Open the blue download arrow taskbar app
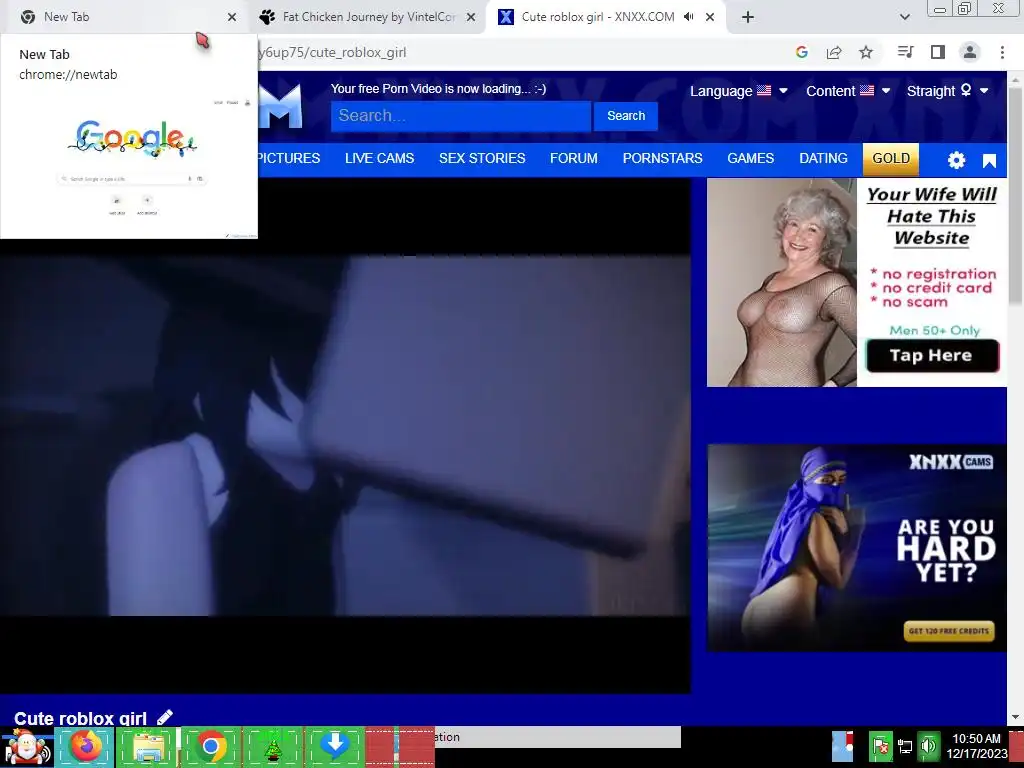 (335, 746)
